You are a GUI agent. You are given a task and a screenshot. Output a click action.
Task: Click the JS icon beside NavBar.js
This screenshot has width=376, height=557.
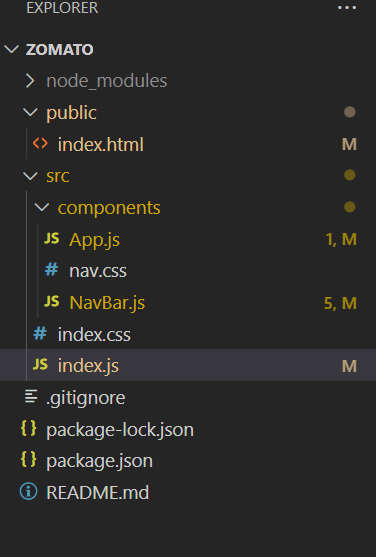tap(52, 302)
